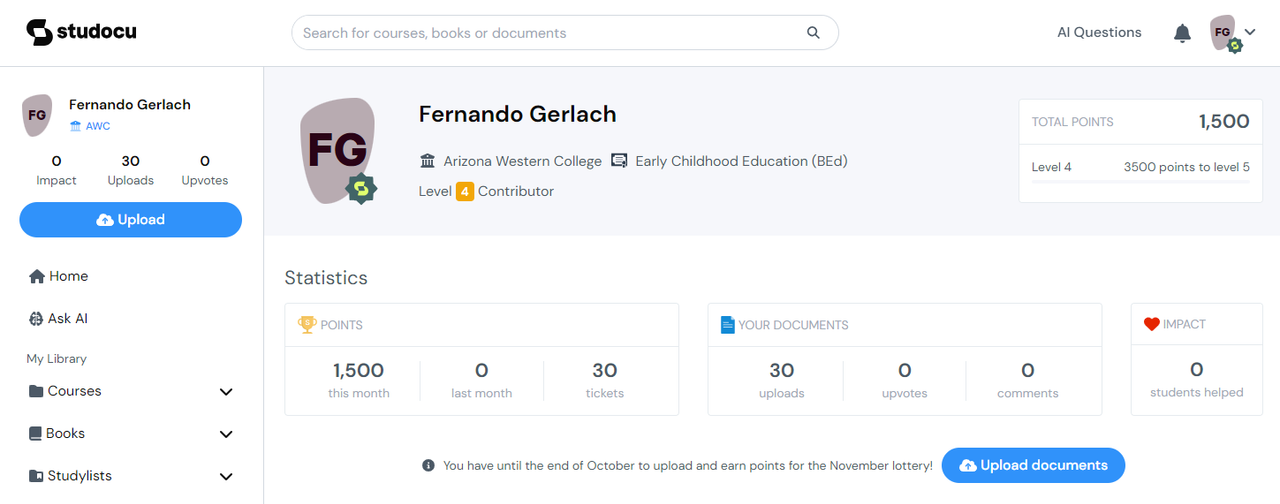This screenshot has height=504, width=1280.
Task: Click the 1,500 total points value
Action: 1224,122
